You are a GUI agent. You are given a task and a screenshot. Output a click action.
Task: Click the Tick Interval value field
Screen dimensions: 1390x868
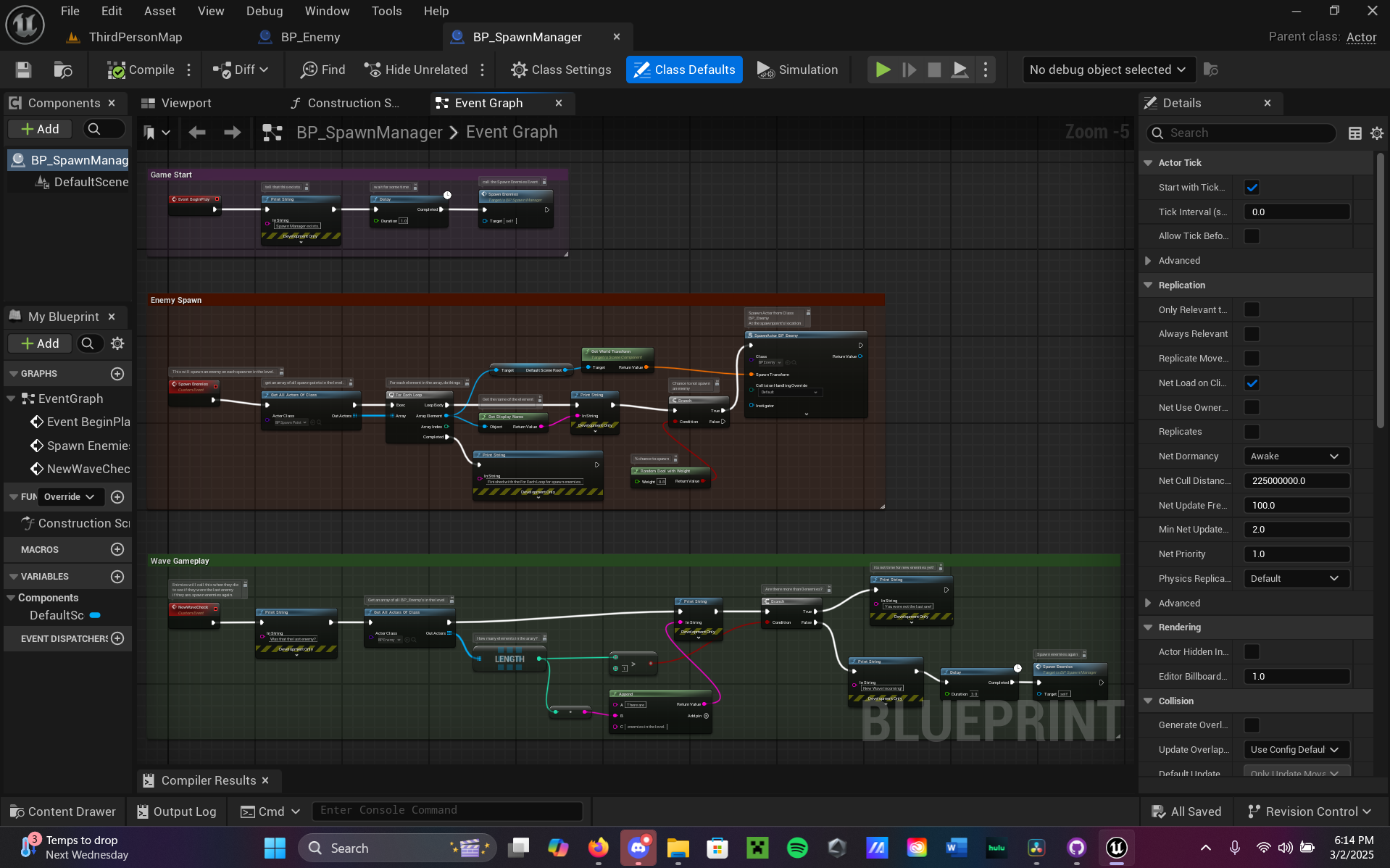click(x=1297, y=212)
